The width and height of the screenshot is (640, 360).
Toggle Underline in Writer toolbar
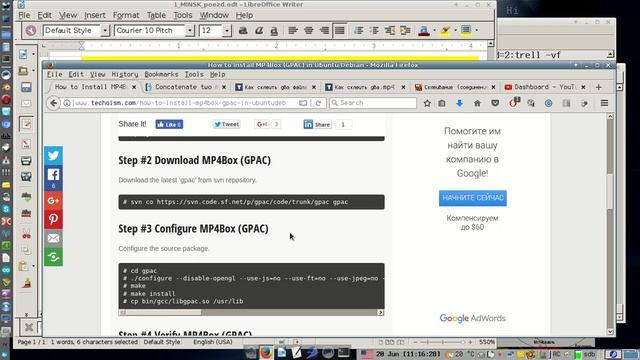coord(274,31)
